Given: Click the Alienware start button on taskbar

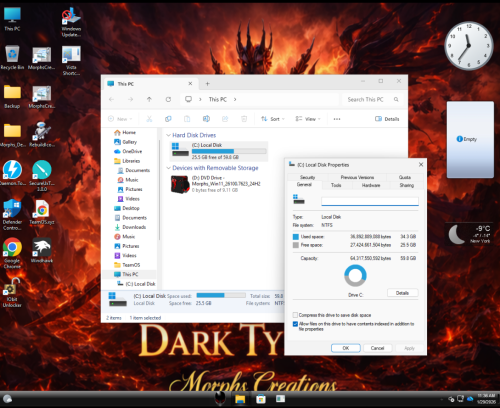Looking at the screenshot, I should [x=219, y=398].
